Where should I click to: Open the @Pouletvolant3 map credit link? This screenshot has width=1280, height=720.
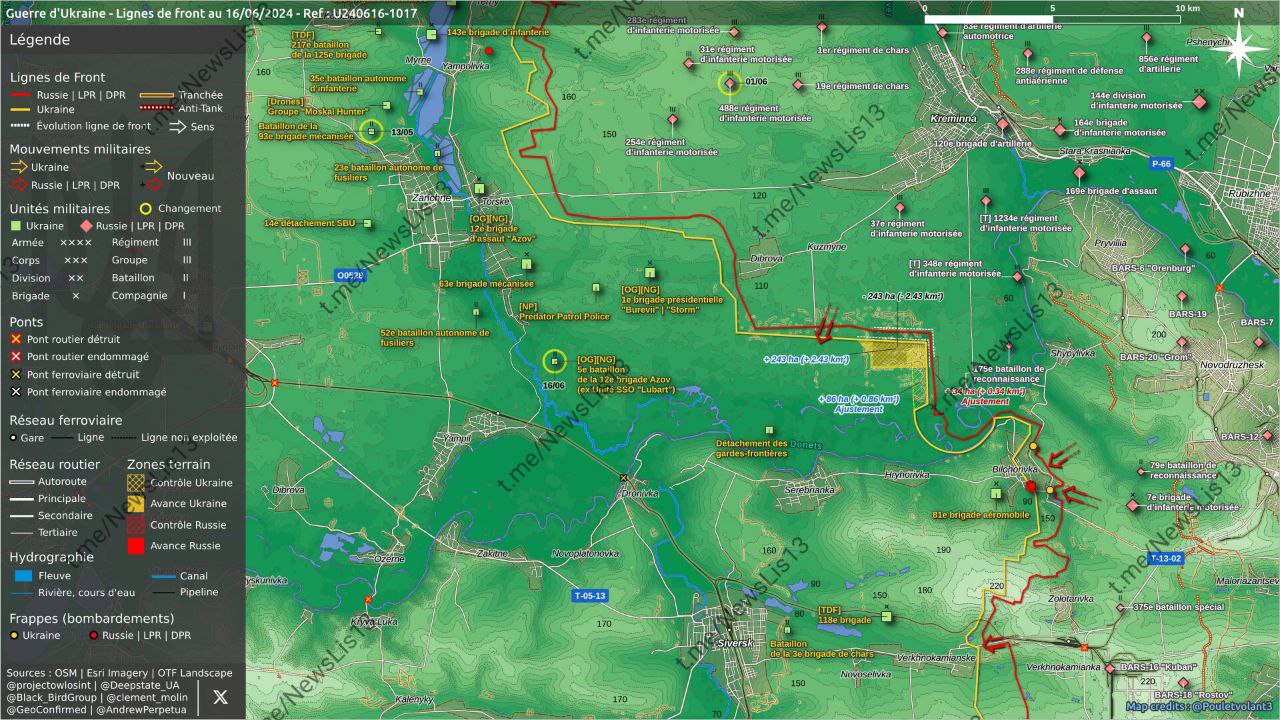click(1234, 707)
